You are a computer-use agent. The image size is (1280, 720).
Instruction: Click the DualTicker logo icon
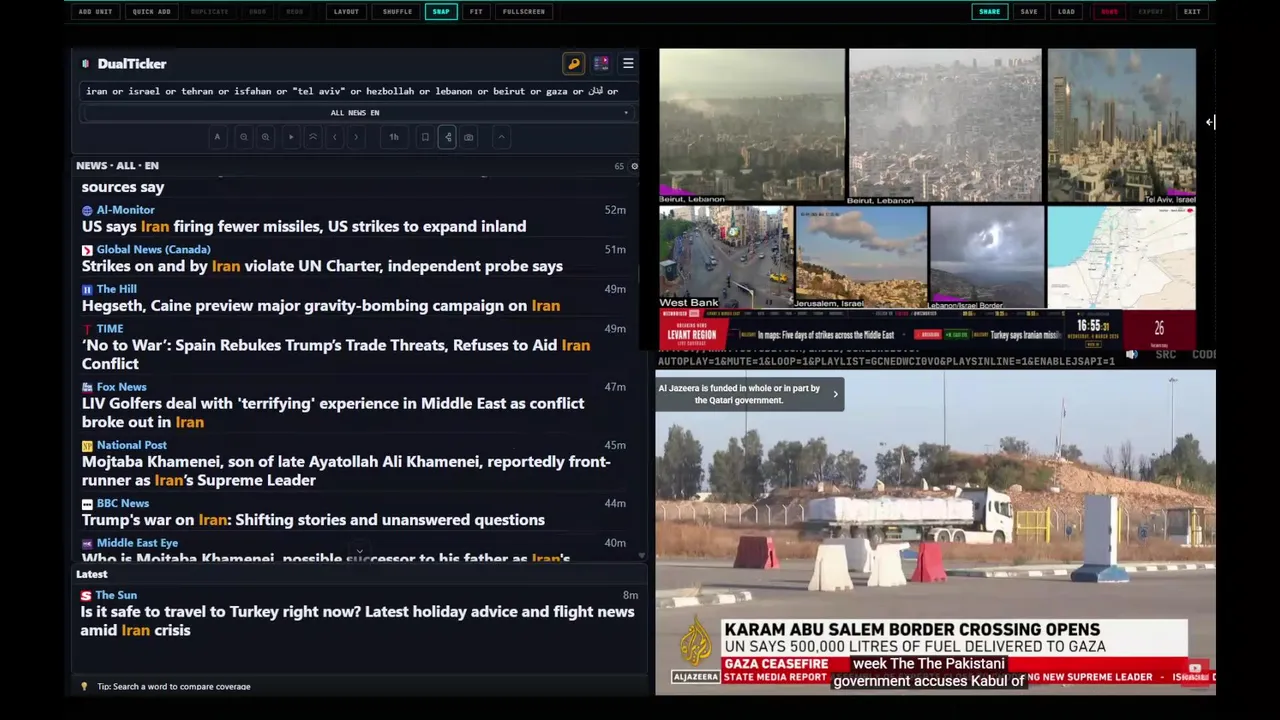(x=86, y=64)
